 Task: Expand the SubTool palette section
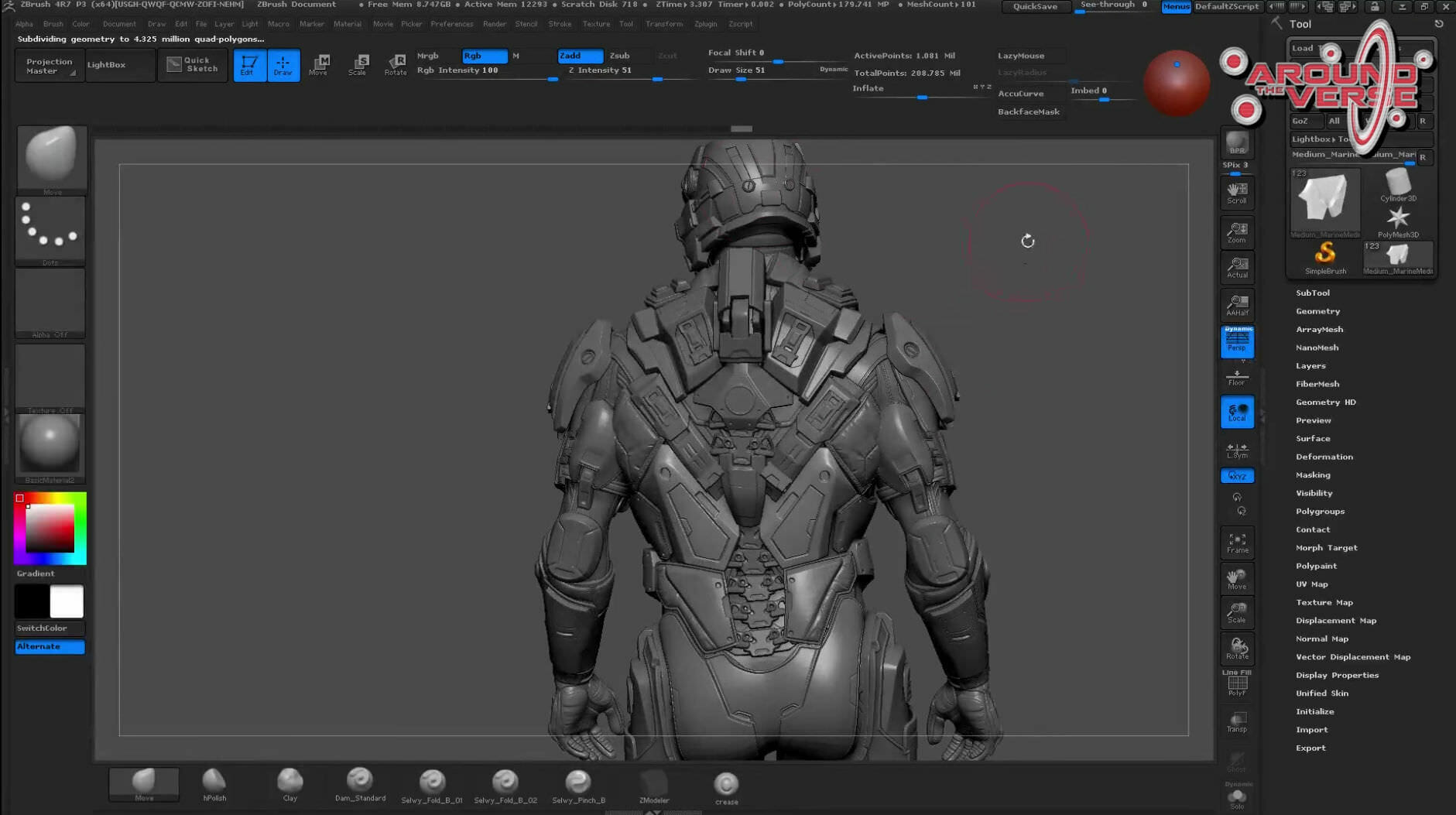1313,293
